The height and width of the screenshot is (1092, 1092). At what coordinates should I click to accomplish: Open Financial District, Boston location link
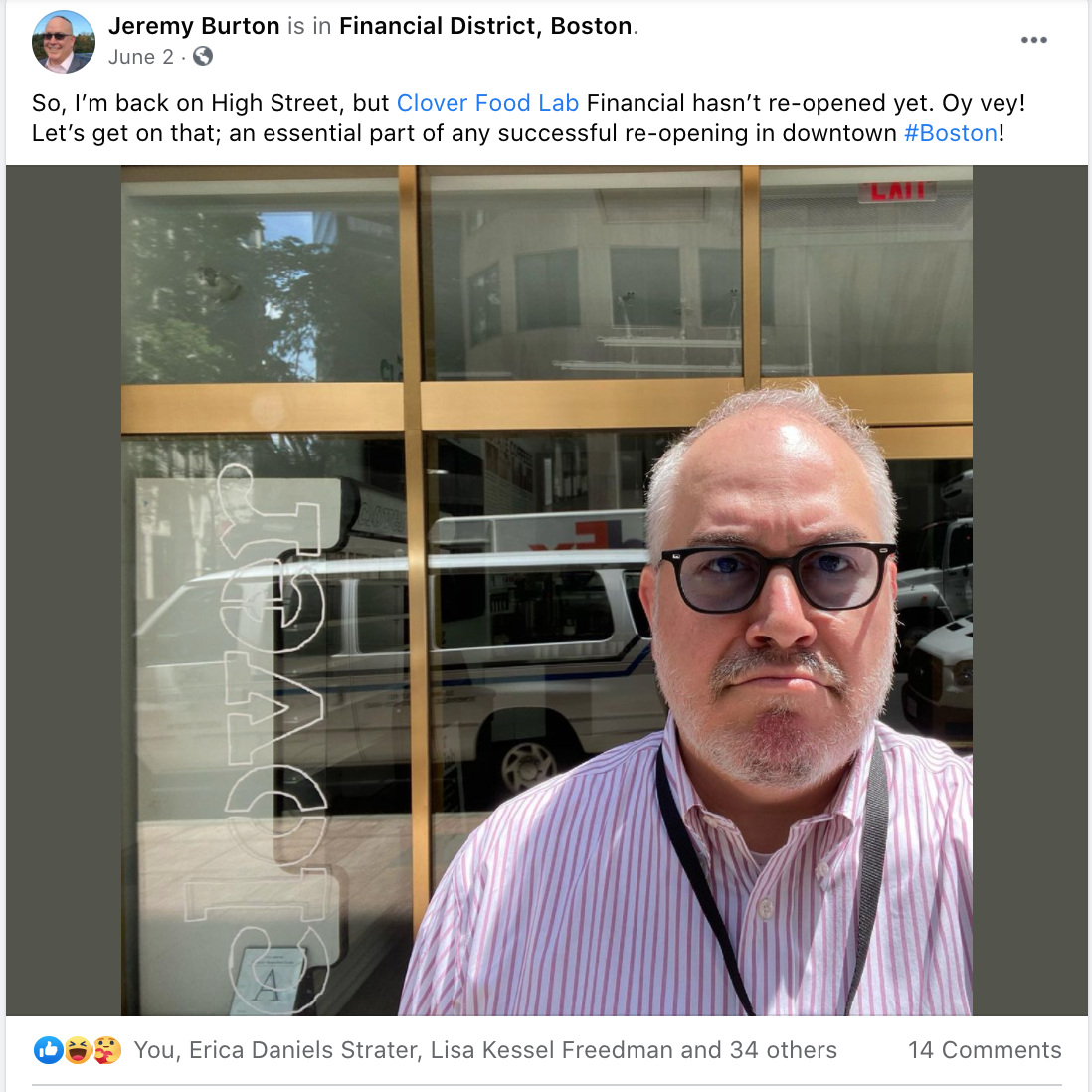tap(485, 26)
